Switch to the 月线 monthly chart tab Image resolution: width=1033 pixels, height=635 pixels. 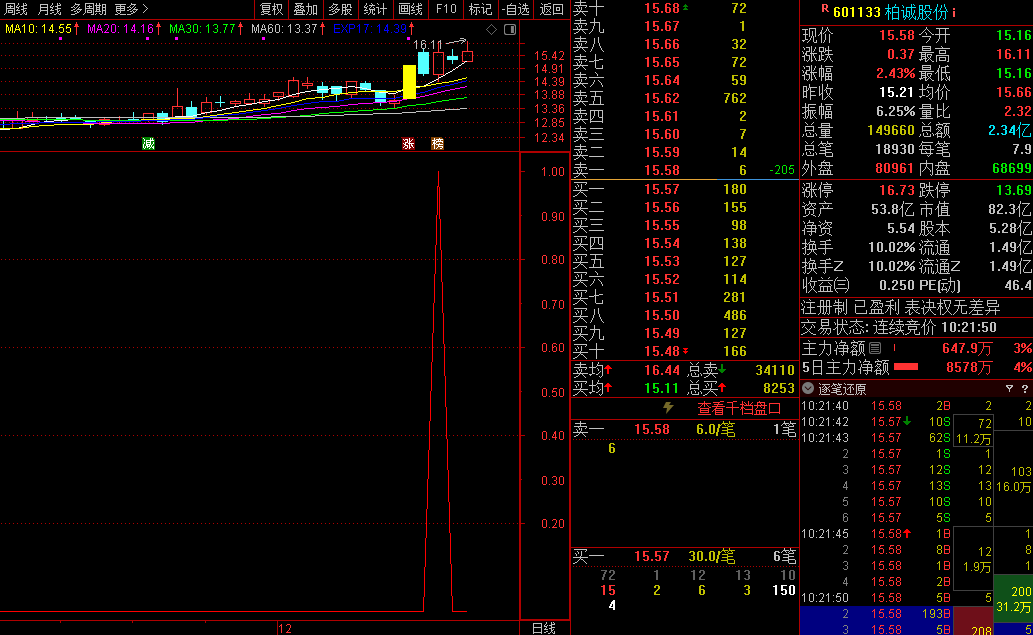(50, 9)
